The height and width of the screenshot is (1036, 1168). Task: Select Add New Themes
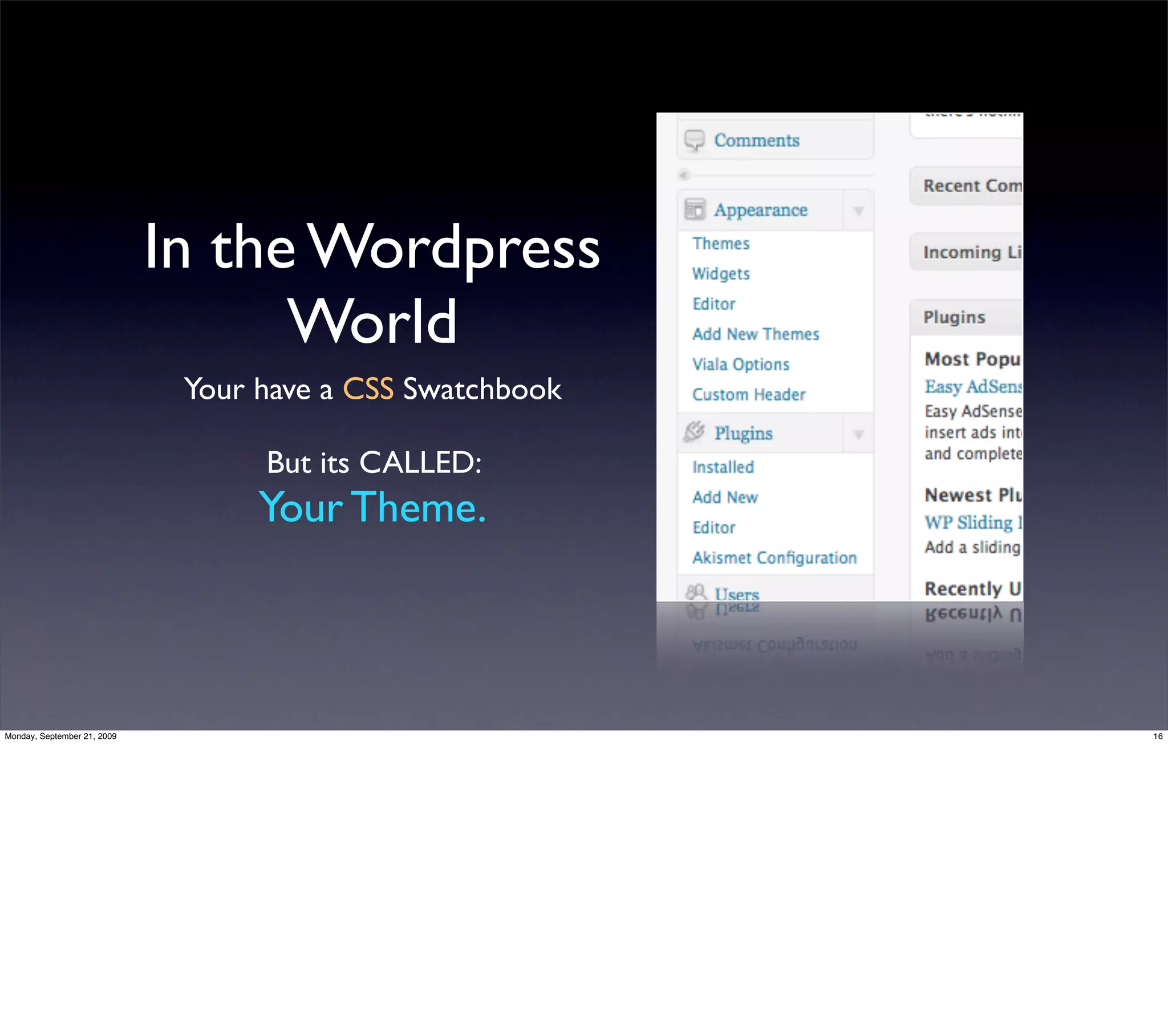756,334
